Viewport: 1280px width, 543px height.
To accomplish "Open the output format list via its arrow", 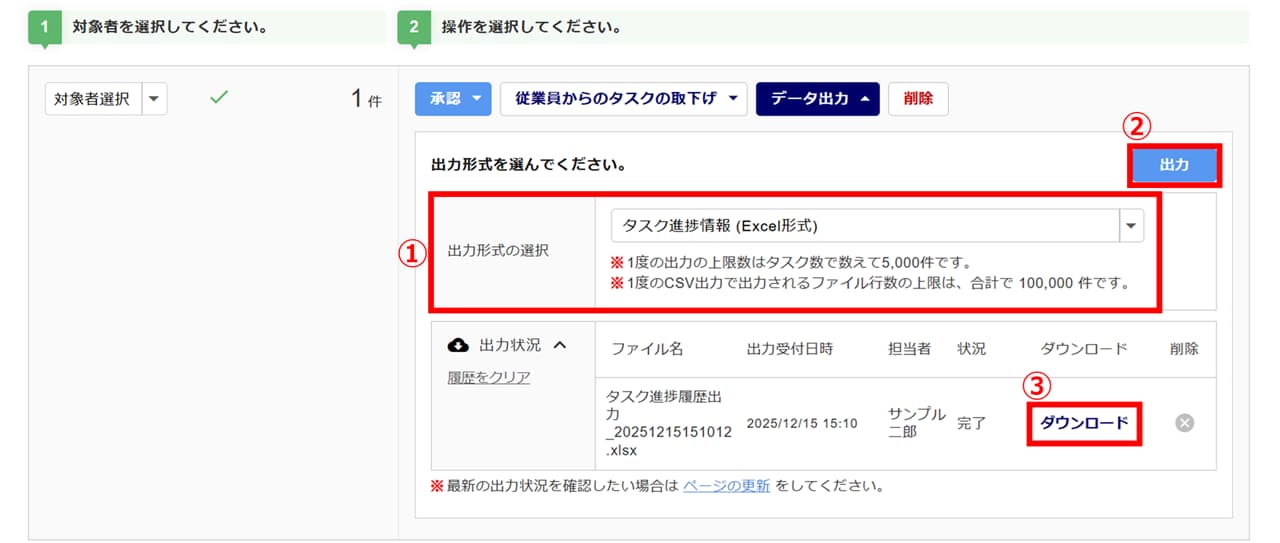I will pyautogui.click(x=1130, y=226).
